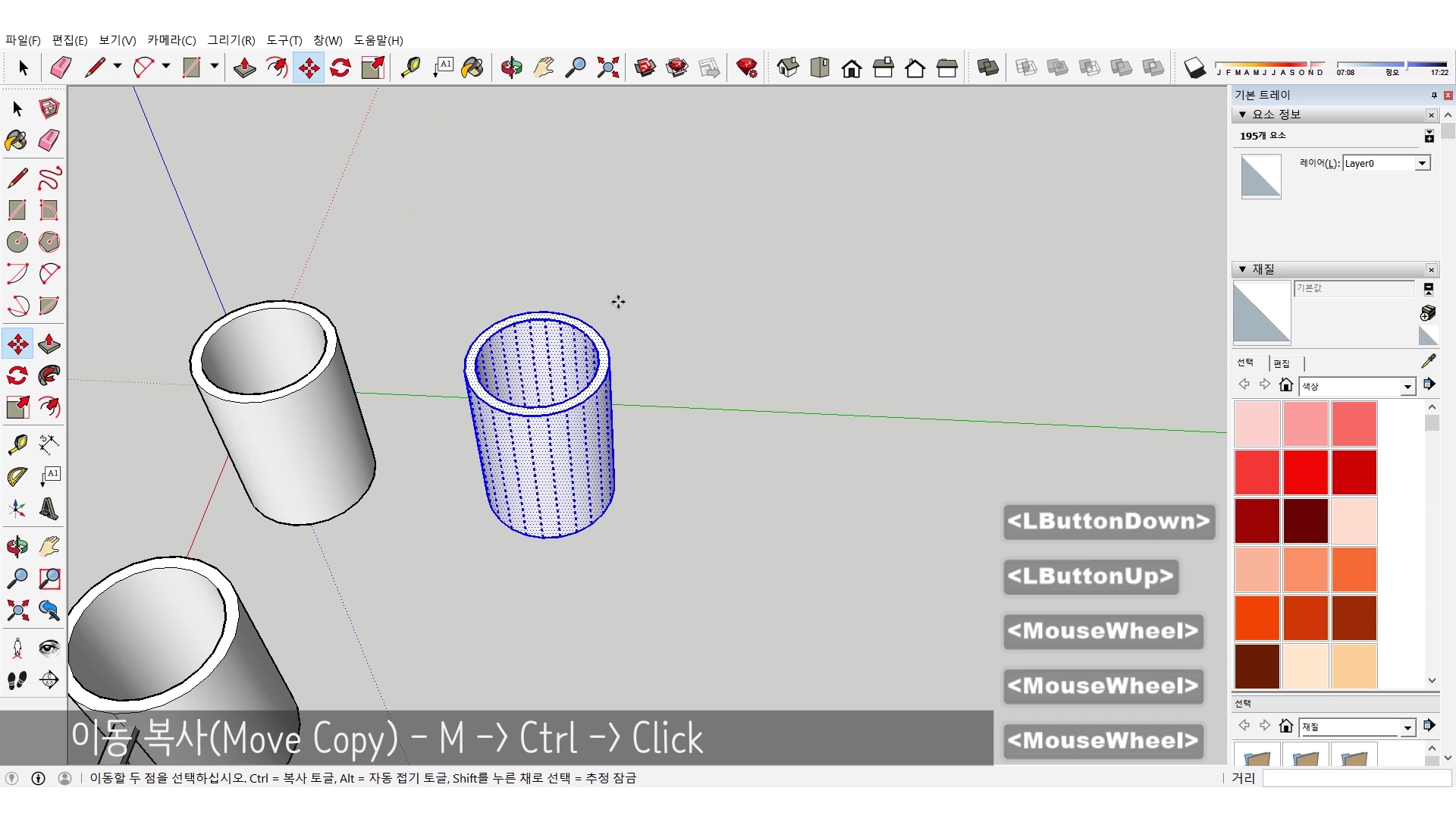Select the Eraser tool in top toolbar
Screen dimensions: 1456x819
pos(61,67)
